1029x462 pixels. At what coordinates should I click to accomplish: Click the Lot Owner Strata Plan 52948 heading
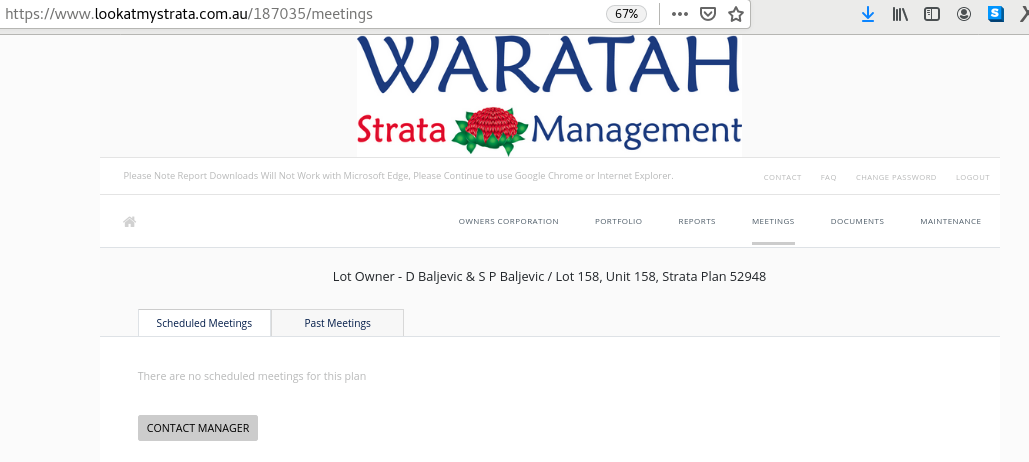(x=549, y=277)
